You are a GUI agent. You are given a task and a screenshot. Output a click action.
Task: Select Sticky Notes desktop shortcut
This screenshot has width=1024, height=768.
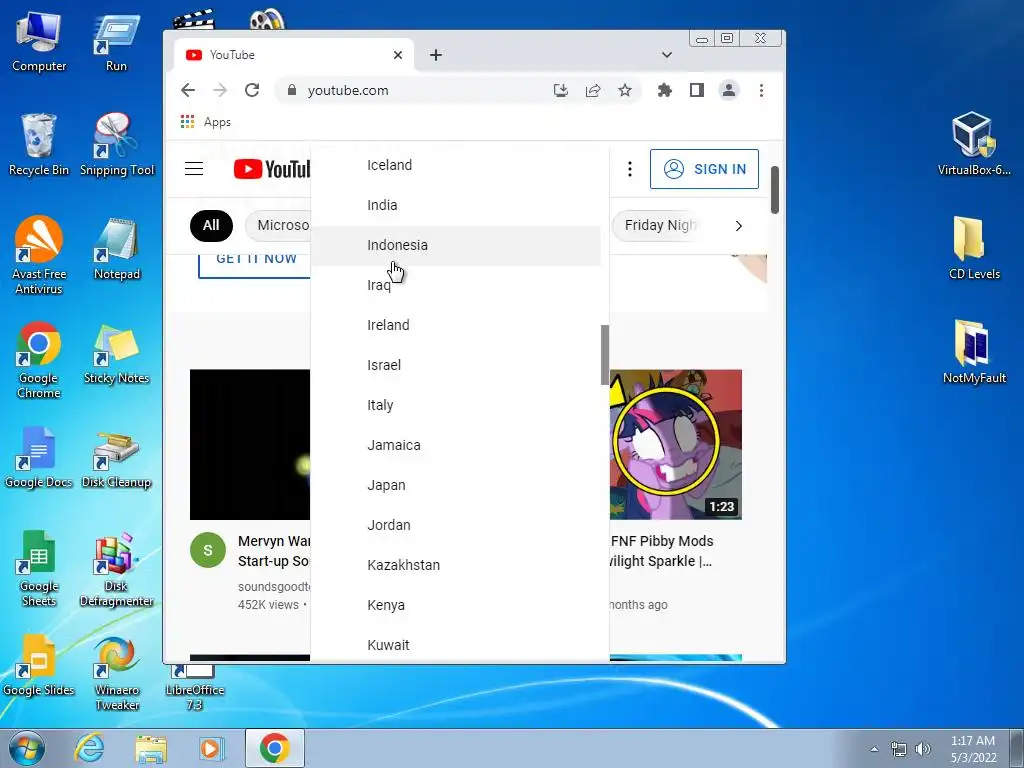coord(117,353)
